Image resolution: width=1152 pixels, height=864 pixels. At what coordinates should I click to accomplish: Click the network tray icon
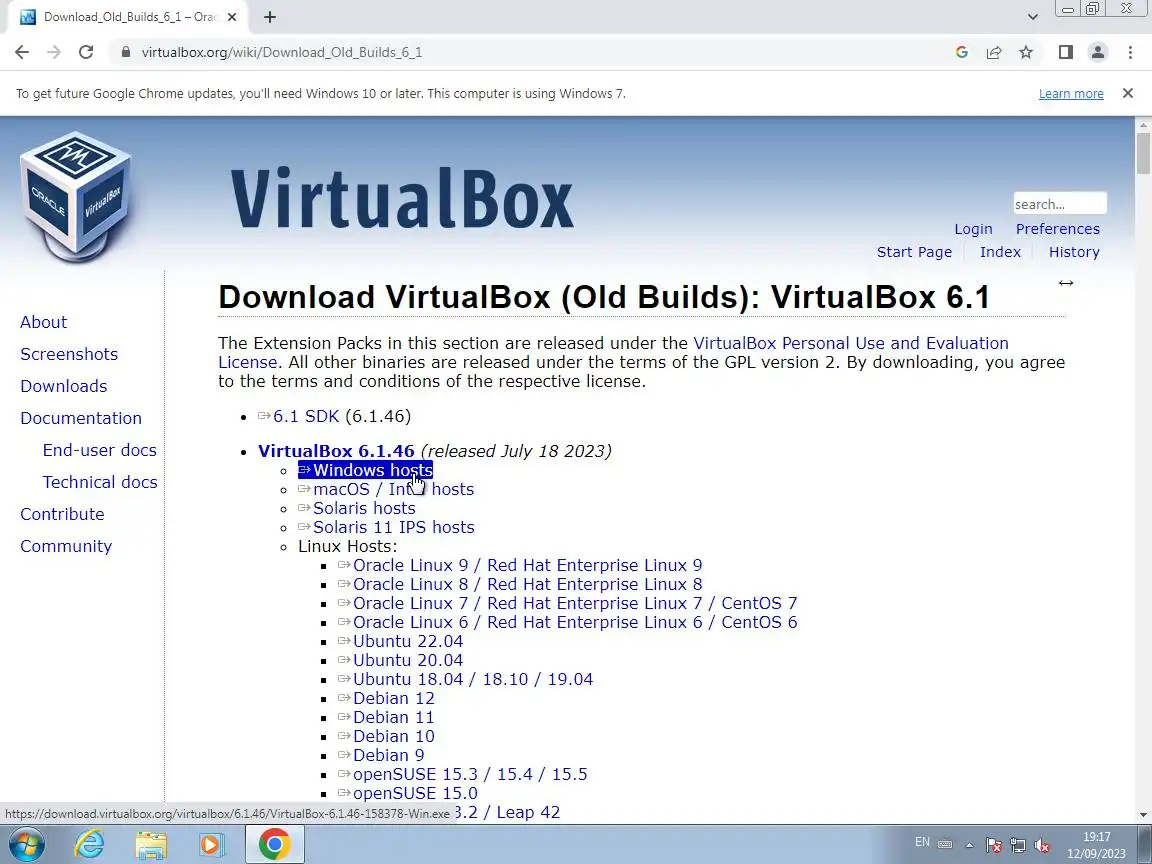tap(1018, 845)
